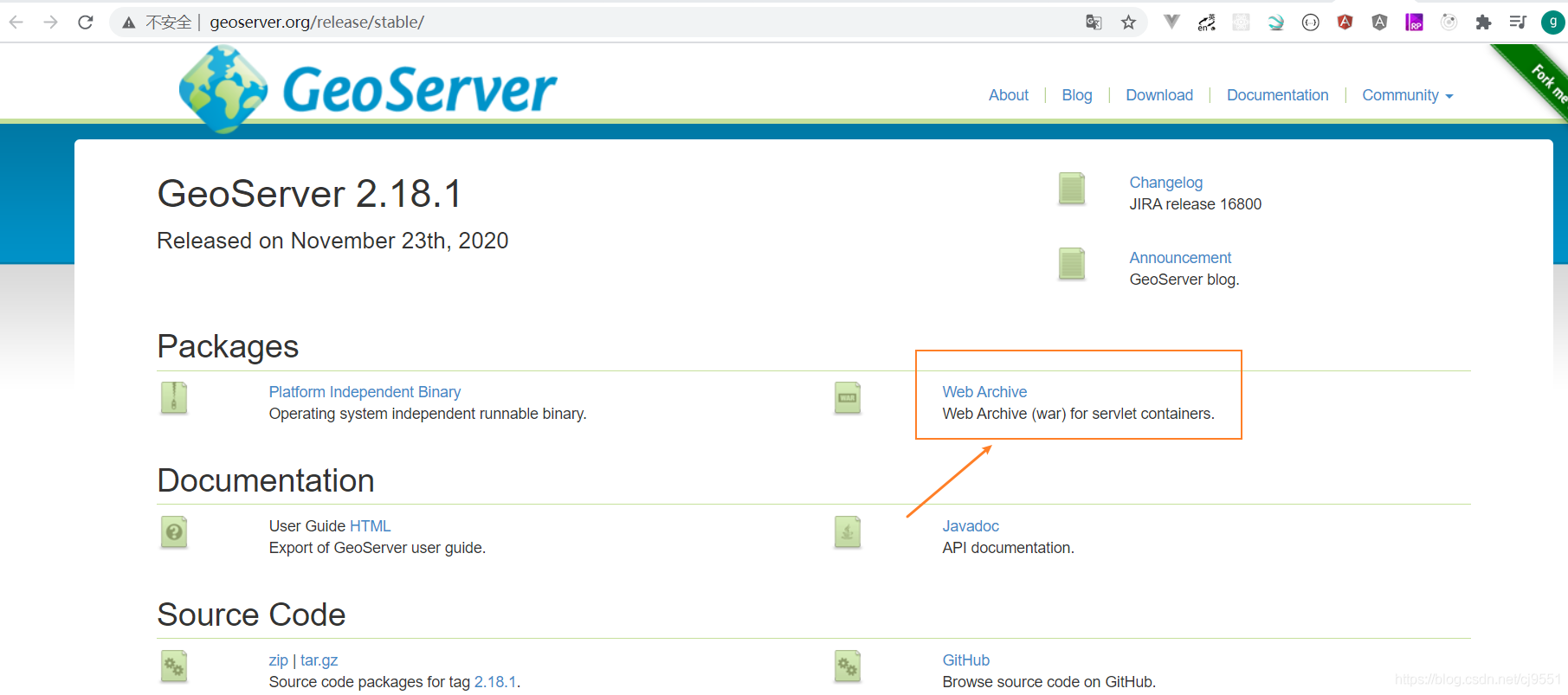Open the Javadoc link
This screenshot has height=695, width=1568.
tap(971, 526)
